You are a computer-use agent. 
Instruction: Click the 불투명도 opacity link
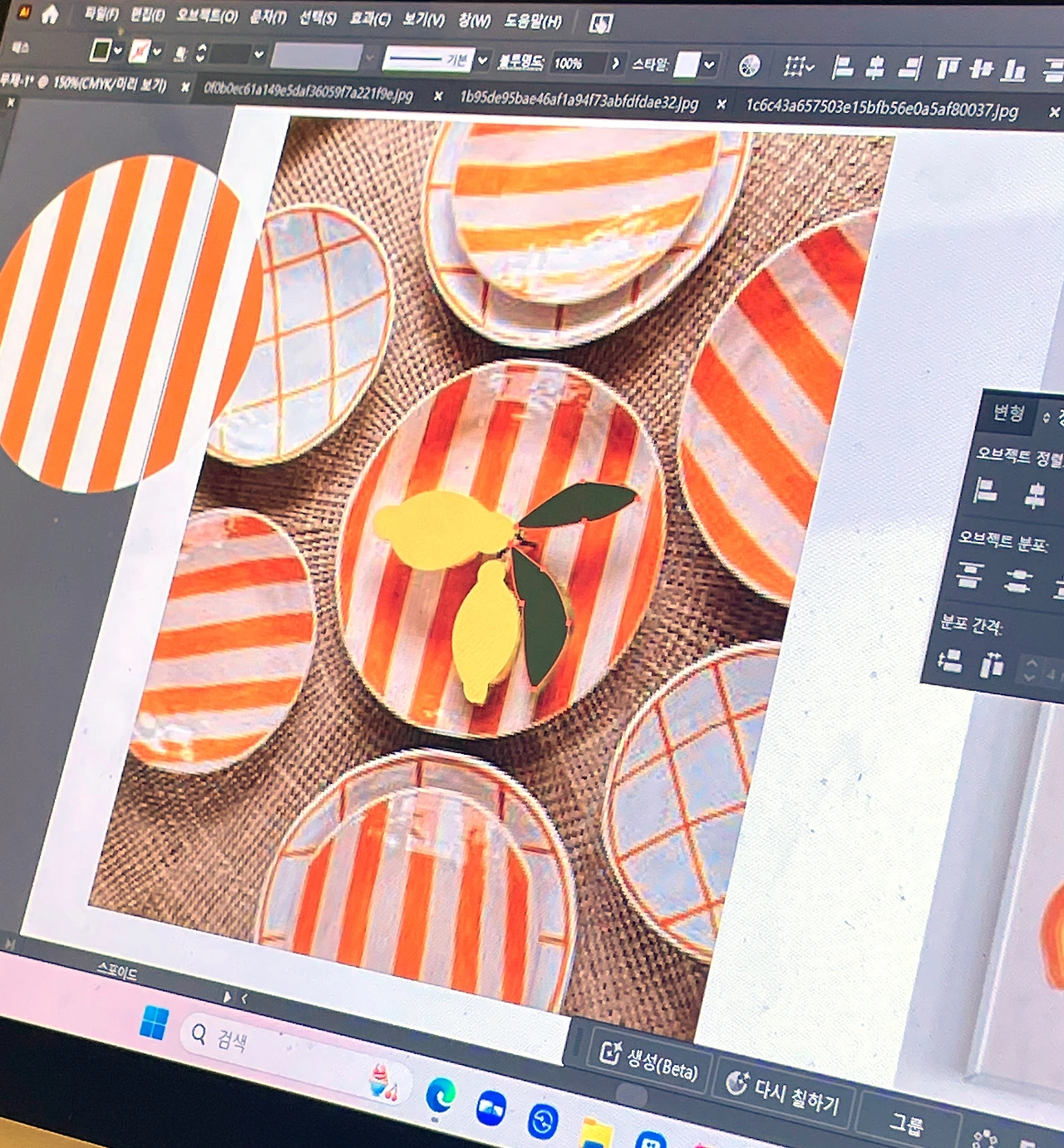coord(520,62)
